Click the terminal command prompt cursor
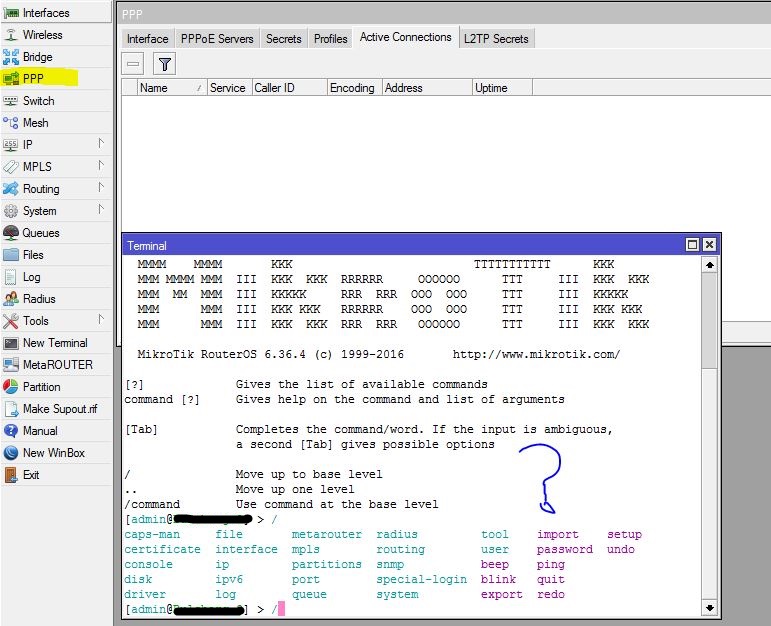The image size is (771, 626). click(x=281, y=609)
